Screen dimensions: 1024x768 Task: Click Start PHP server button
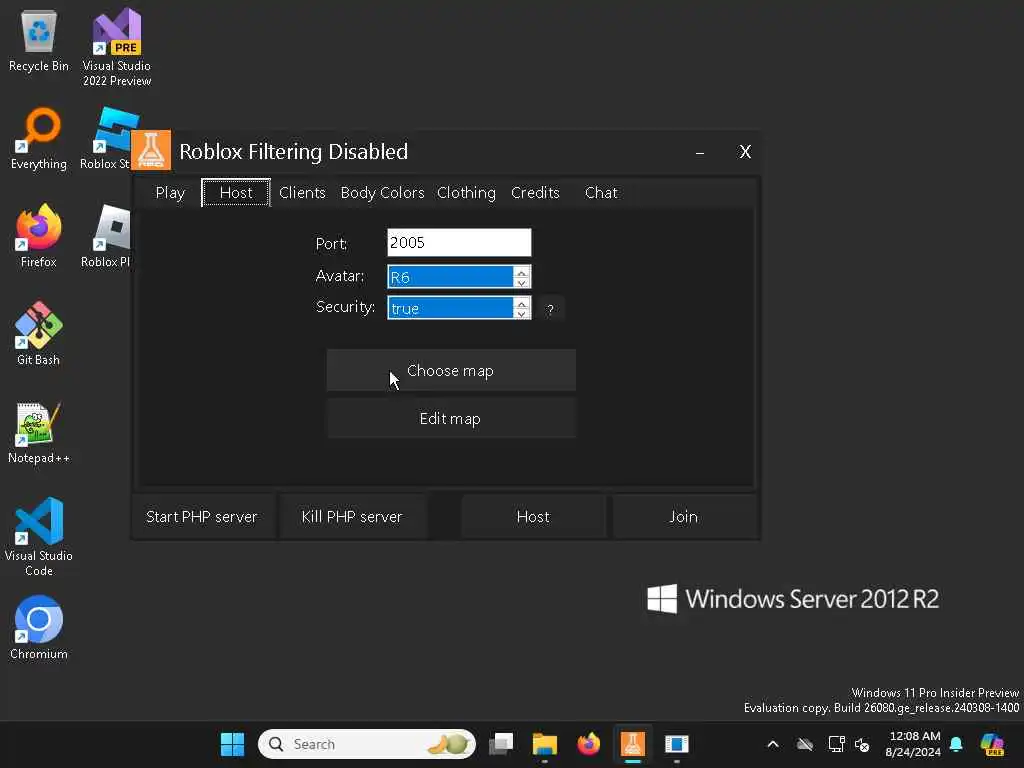(202, 517)
